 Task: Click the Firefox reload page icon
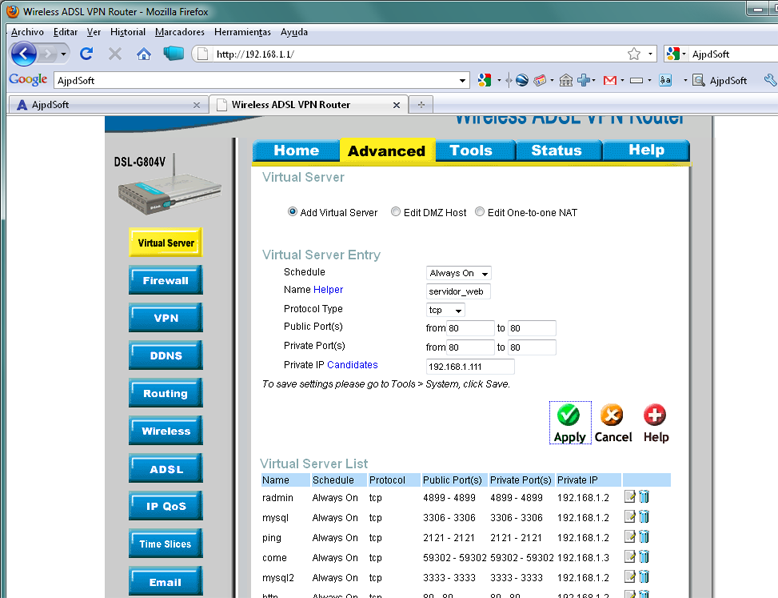[x=87, y=54]
